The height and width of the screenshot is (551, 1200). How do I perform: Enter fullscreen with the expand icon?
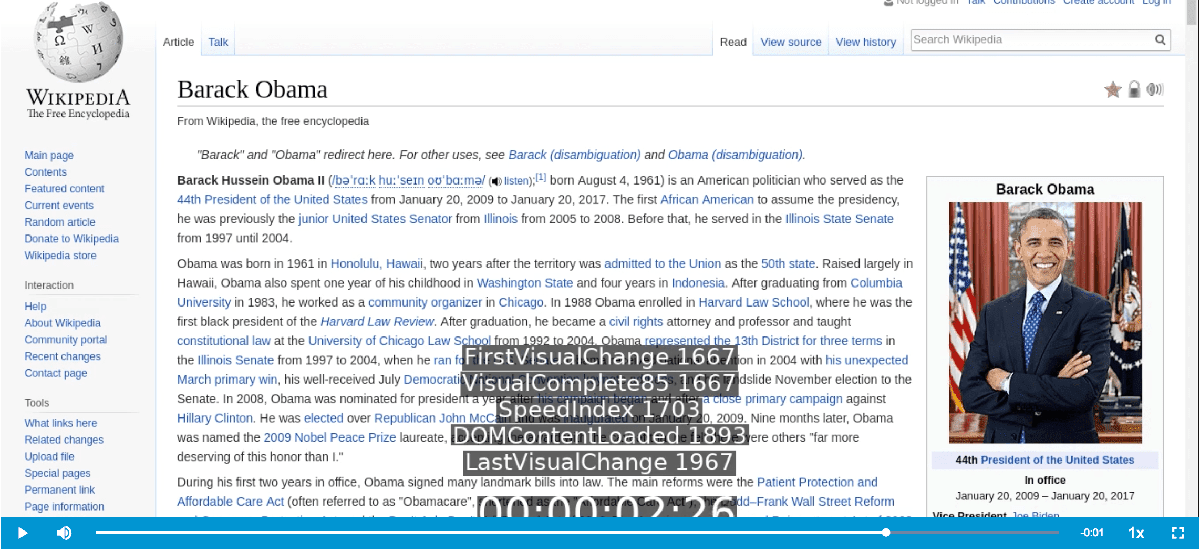[x=1178, y=533]
